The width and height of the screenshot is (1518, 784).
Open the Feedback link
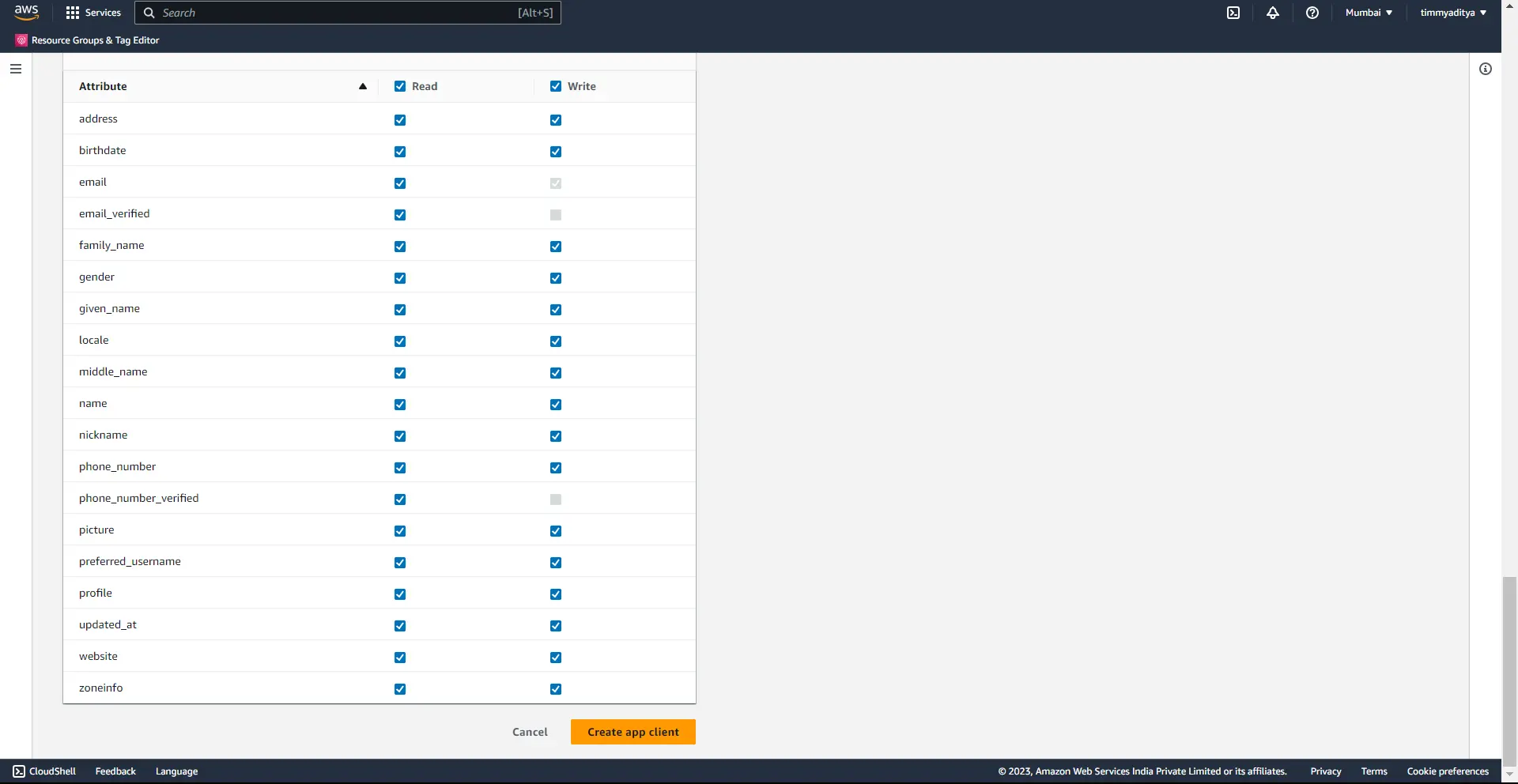tap(115, 771)
